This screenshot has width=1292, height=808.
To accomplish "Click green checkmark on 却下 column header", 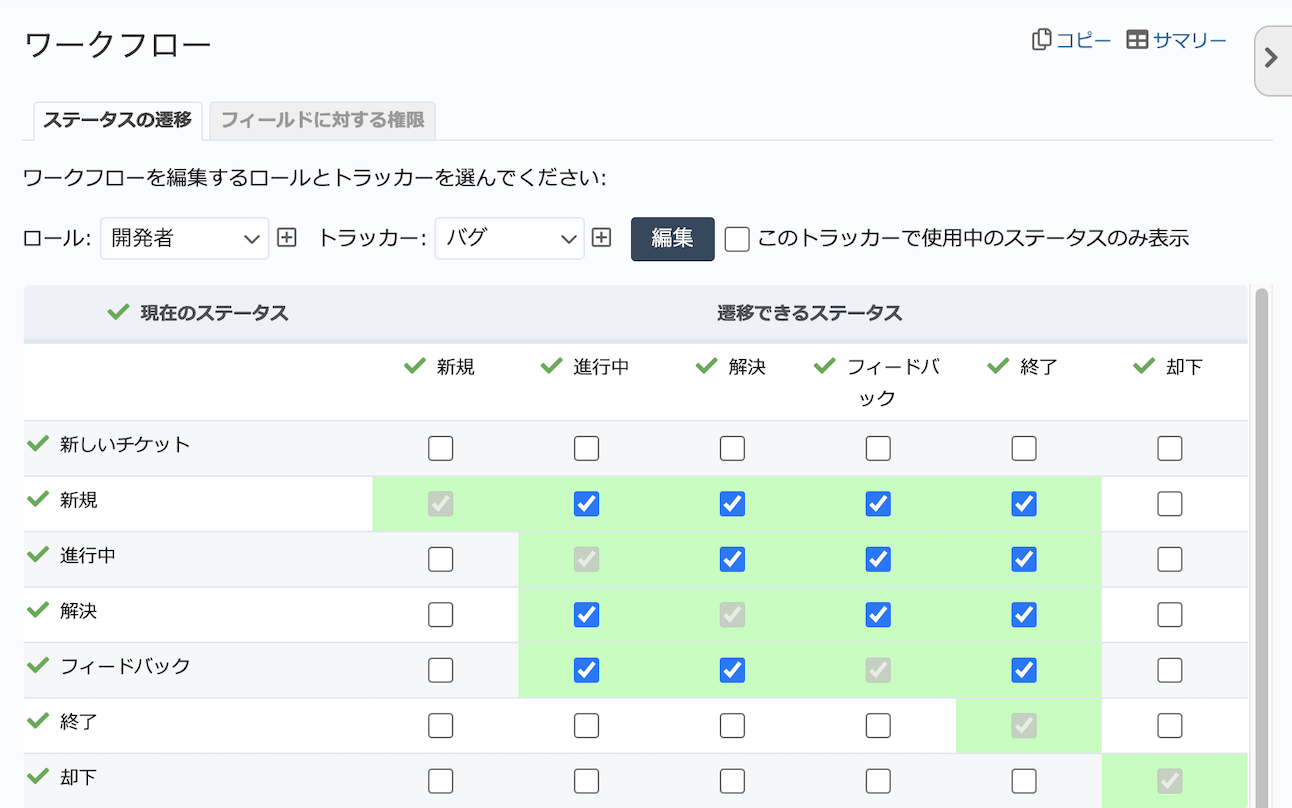I will tap(1144, 366).
